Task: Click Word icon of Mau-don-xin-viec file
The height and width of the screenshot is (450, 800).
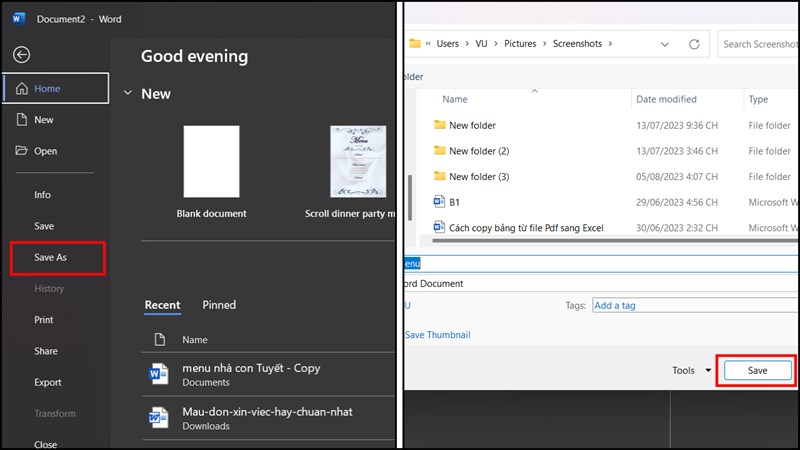Action: coord(159,418)
